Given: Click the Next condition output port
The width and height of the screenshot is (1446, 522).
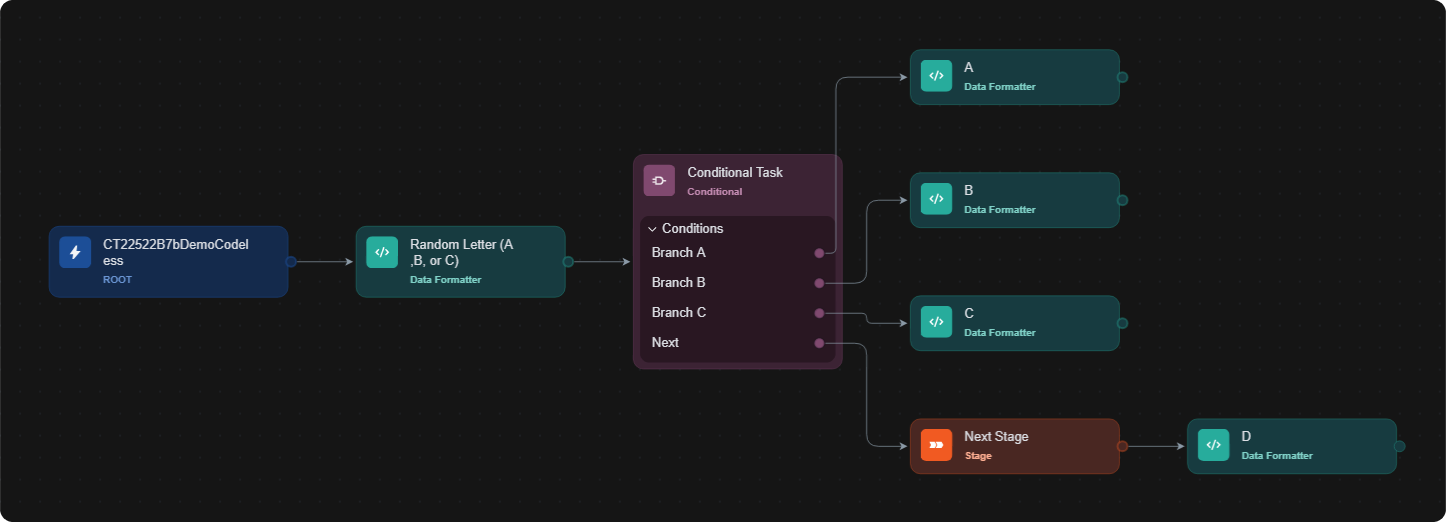Looking at the screenshot, I should pos(819,343).
